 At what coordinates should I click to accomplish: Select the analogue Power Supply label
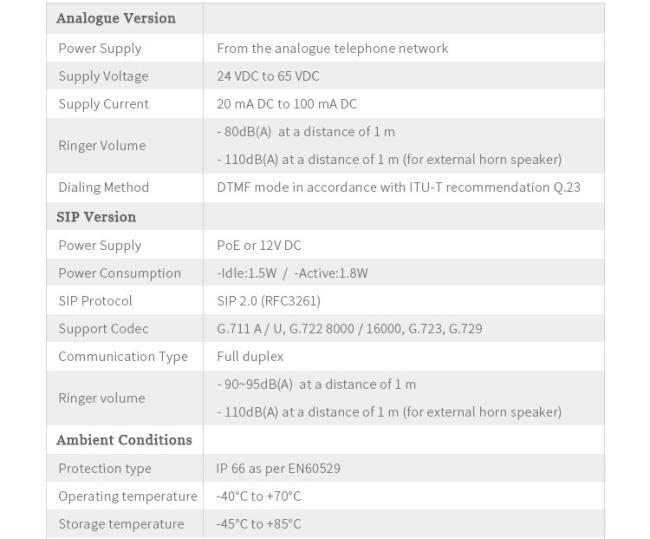(x=100, y=49)
